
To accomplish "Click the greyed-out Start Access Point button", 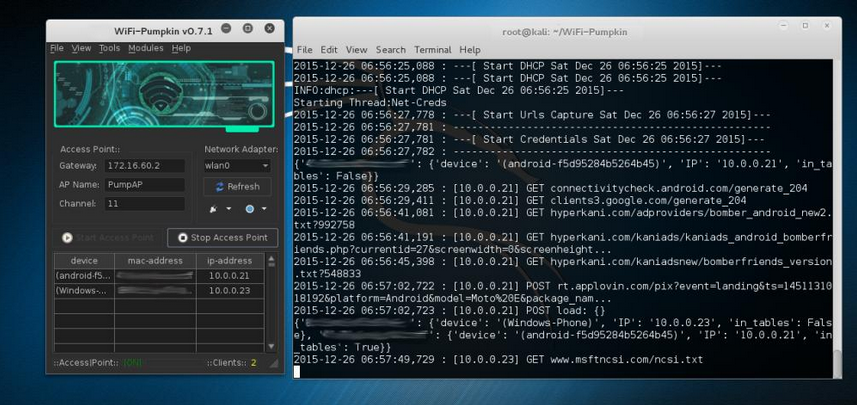I will point(108,238).
